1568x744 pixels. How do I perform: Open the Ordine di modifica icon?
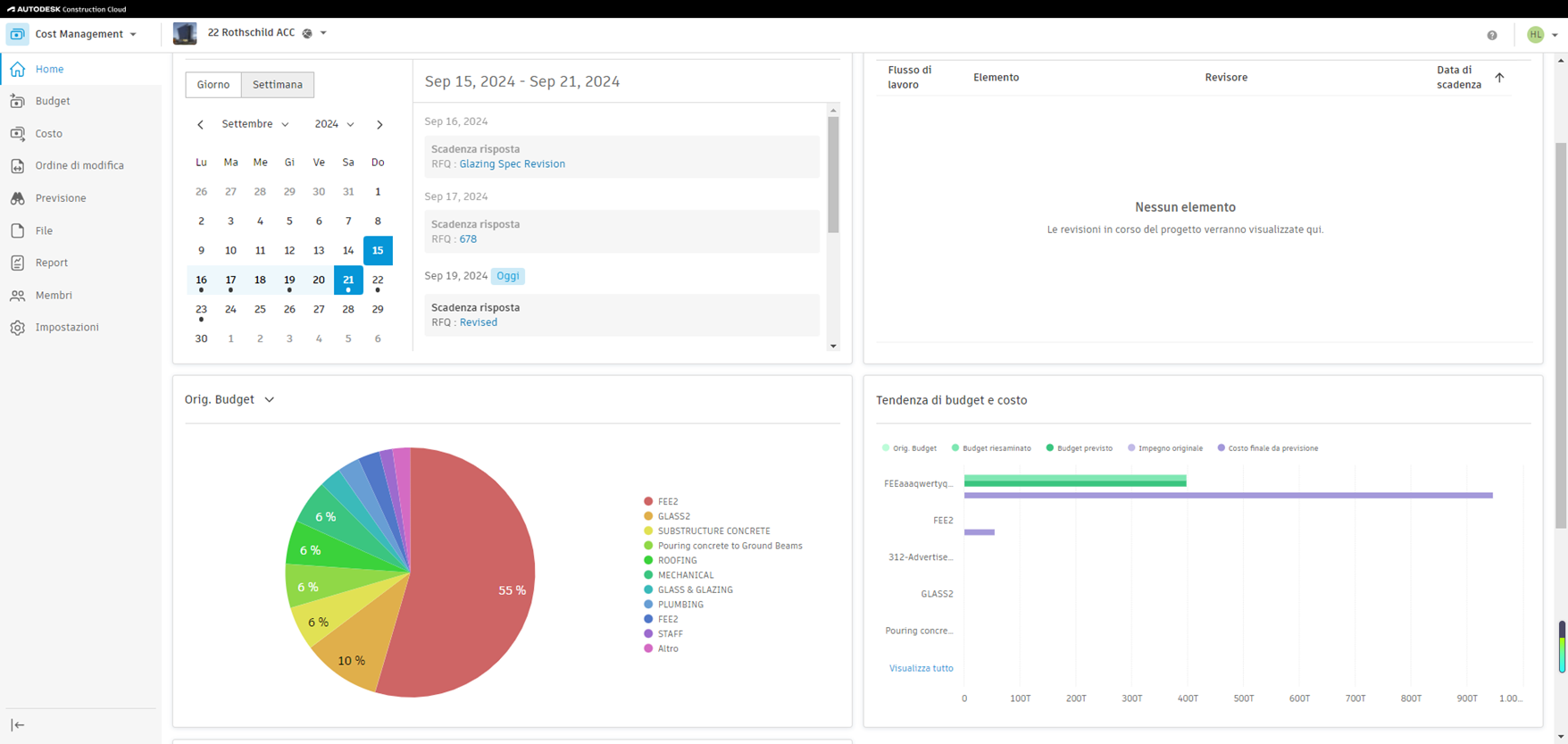18,165
